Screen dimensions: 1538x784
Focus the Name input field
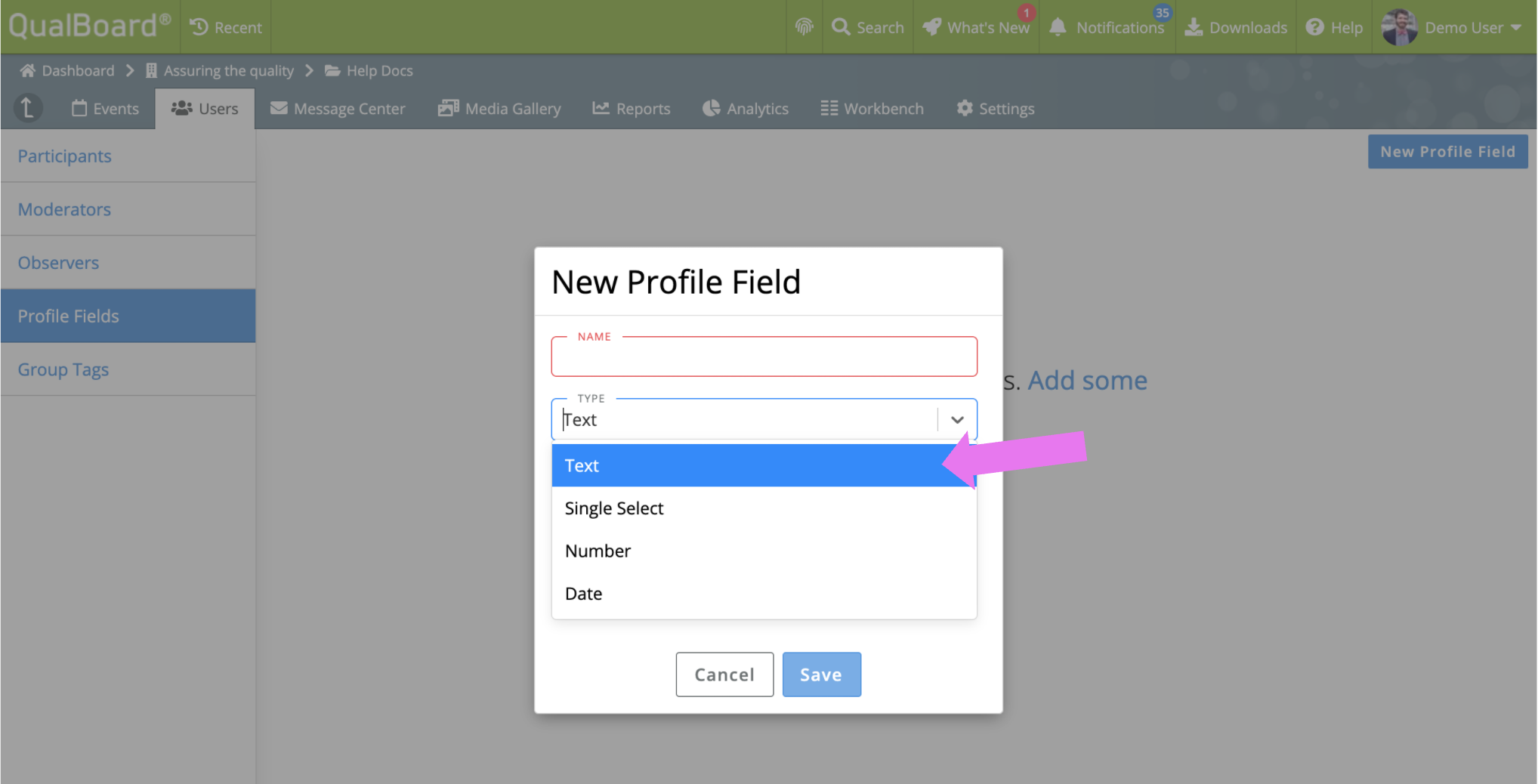pyautogui.click(x=764, y=357)
